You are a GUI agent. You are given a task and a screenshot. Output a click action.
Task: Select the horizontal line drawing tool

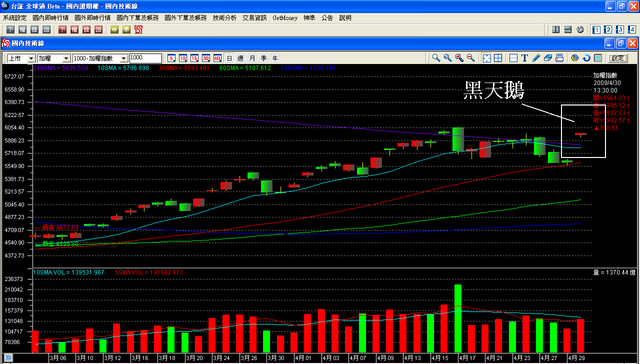click(514, 58)
